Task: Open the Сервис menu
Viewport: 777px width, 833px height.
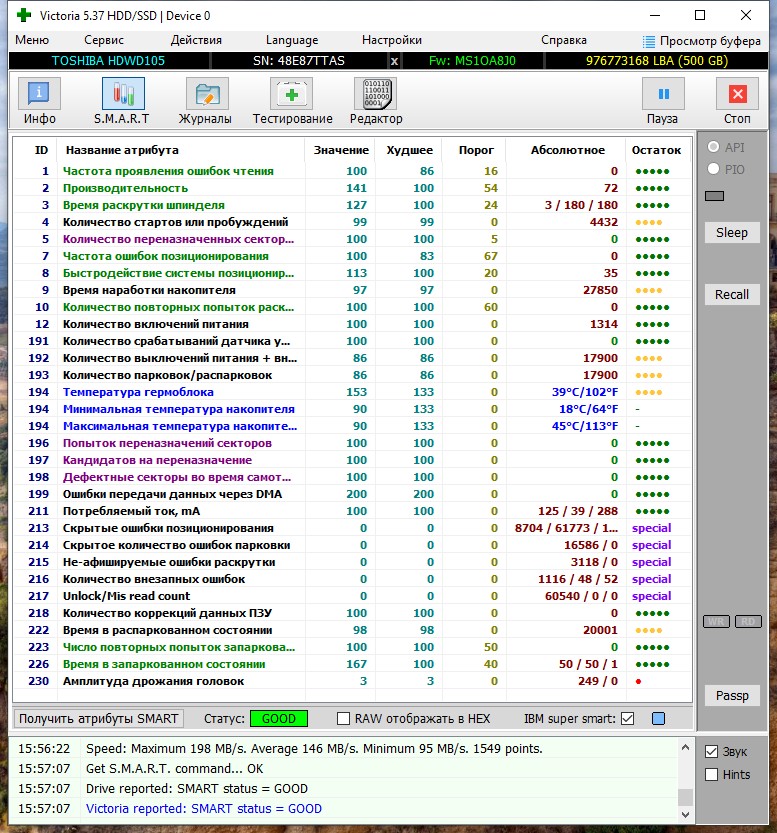Action: [104, 40]
